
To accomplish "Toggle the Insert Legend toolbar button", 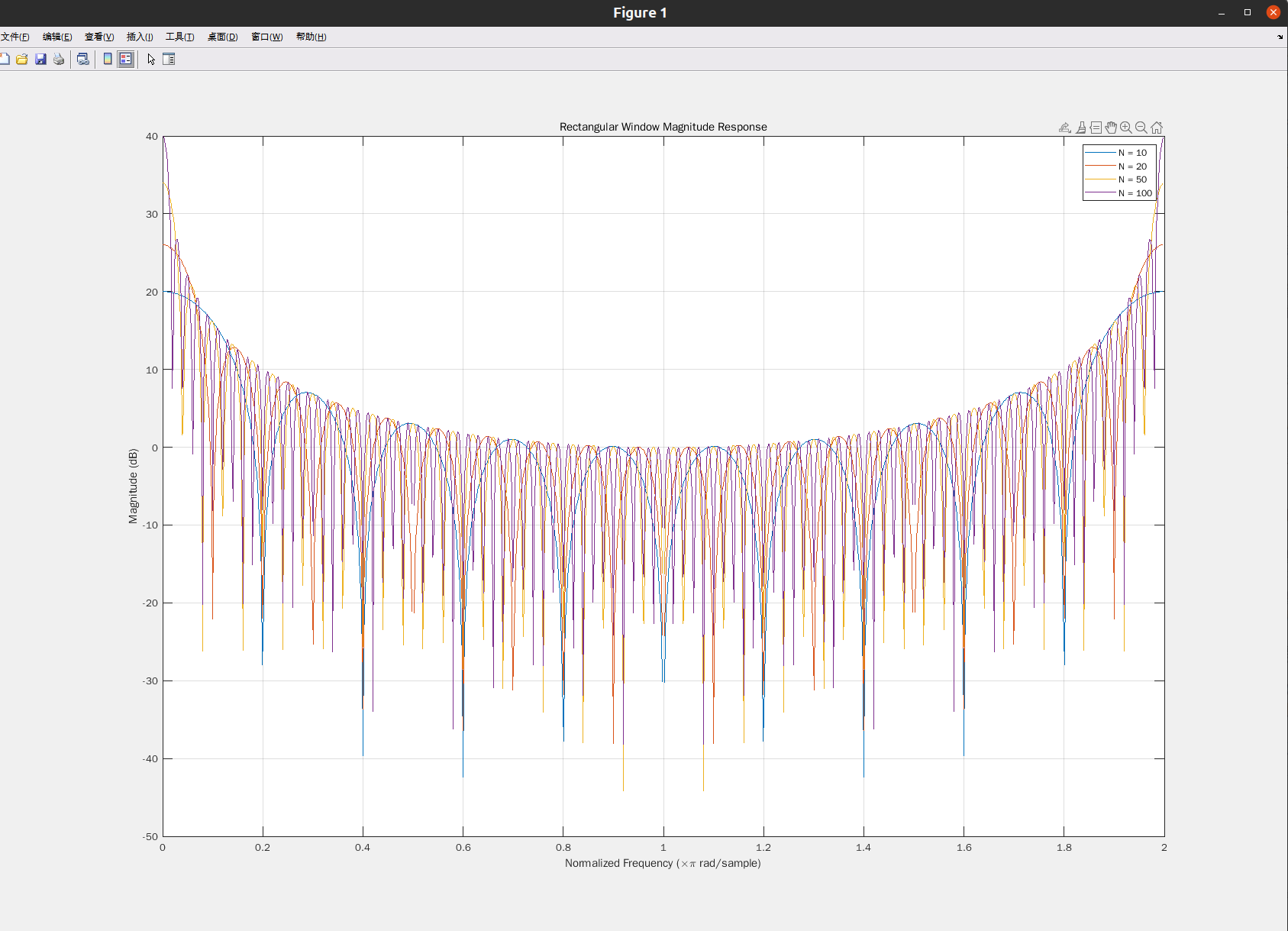I will click(x=126, y=59).
